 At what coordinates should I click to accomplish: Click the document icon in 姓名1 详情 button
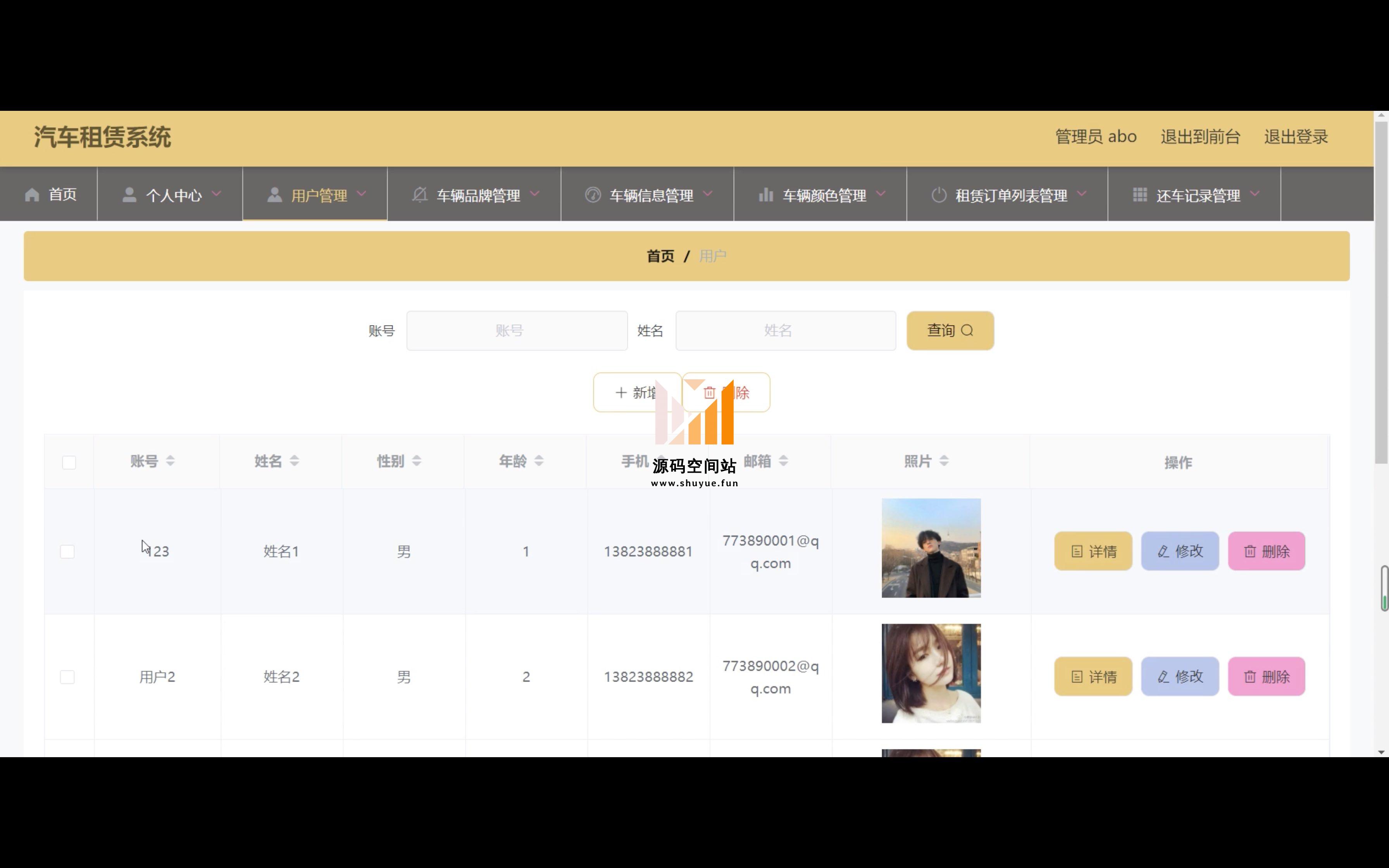tap(1077, 552)
